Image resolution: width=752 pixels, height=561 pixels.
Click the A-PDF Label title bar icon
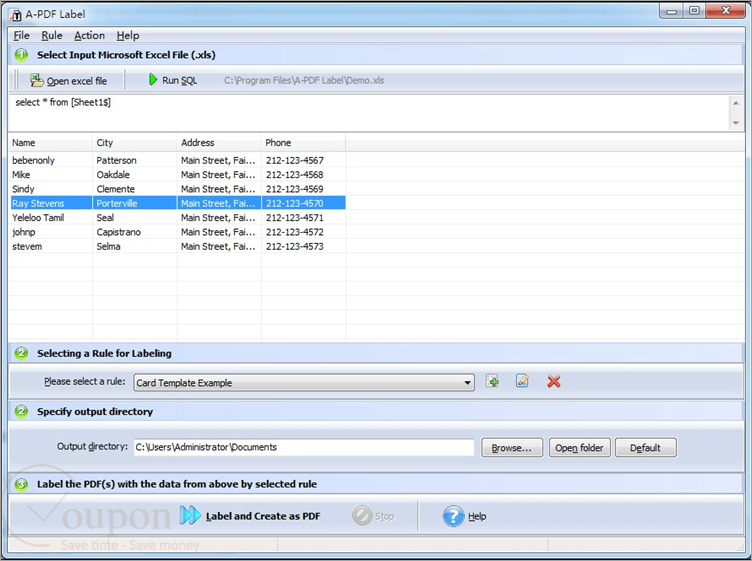click(16, 14)
